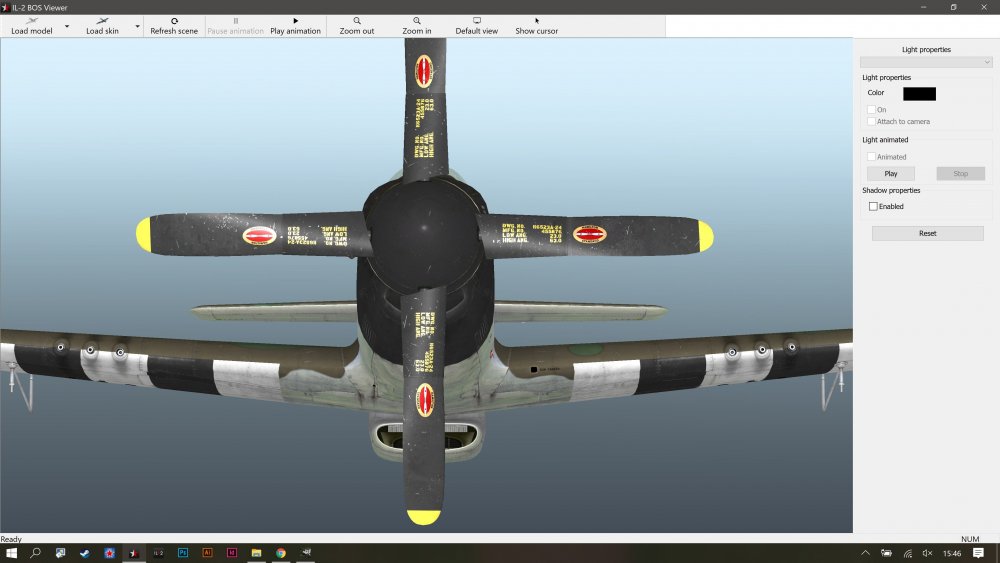Open Photoshop from the taskbar
This screenshot has width=1000, height=563.
point(183,552)
